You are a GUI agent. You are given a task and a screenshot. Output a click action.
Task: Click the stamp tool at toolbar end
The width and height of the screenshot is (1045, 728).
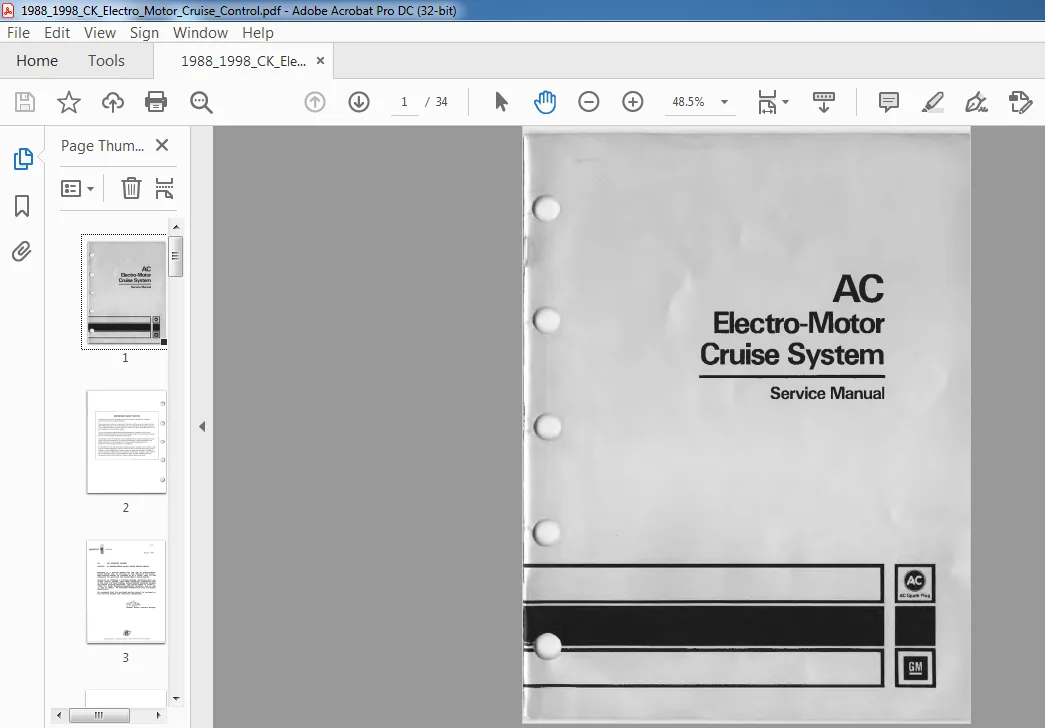pyautogui.click(x=1020, y=102)
